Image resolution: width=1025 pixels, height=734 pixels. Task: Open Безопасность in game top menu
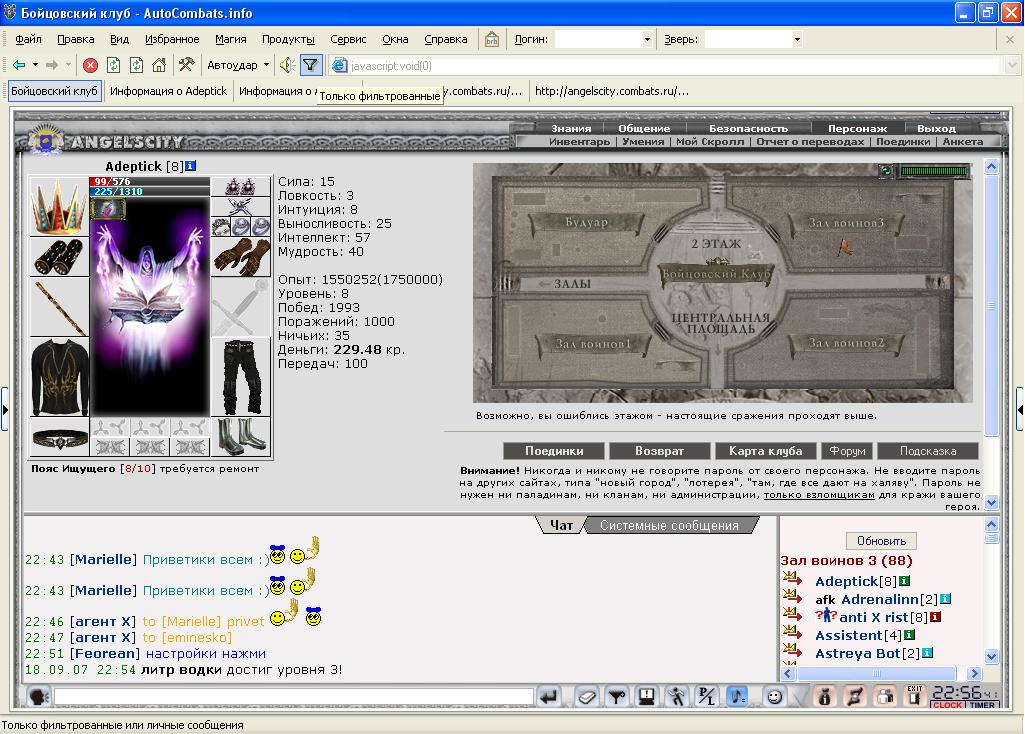748,128
